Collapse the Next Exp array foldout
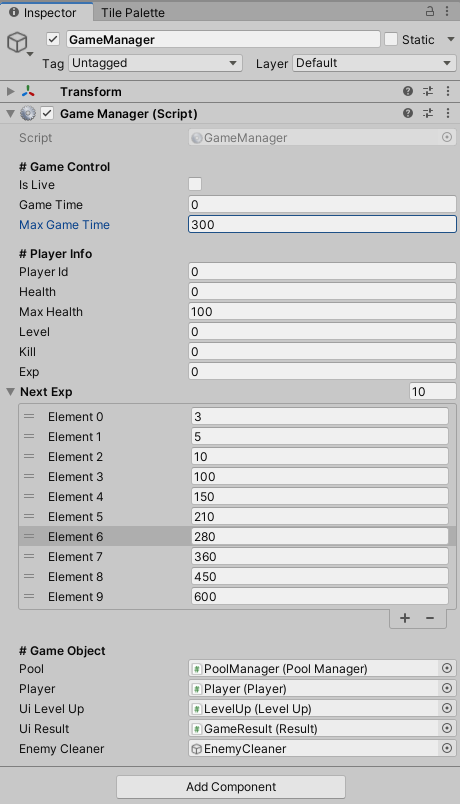This screenshot has height=804, width=460. [10, 392]
